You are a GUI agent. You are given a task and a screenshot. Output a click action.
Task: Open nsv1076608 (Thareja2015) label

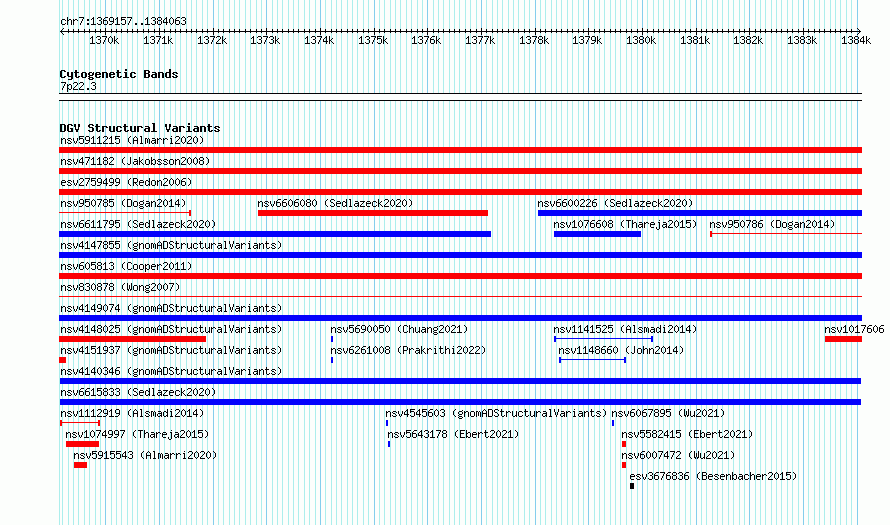pos(625,224)
